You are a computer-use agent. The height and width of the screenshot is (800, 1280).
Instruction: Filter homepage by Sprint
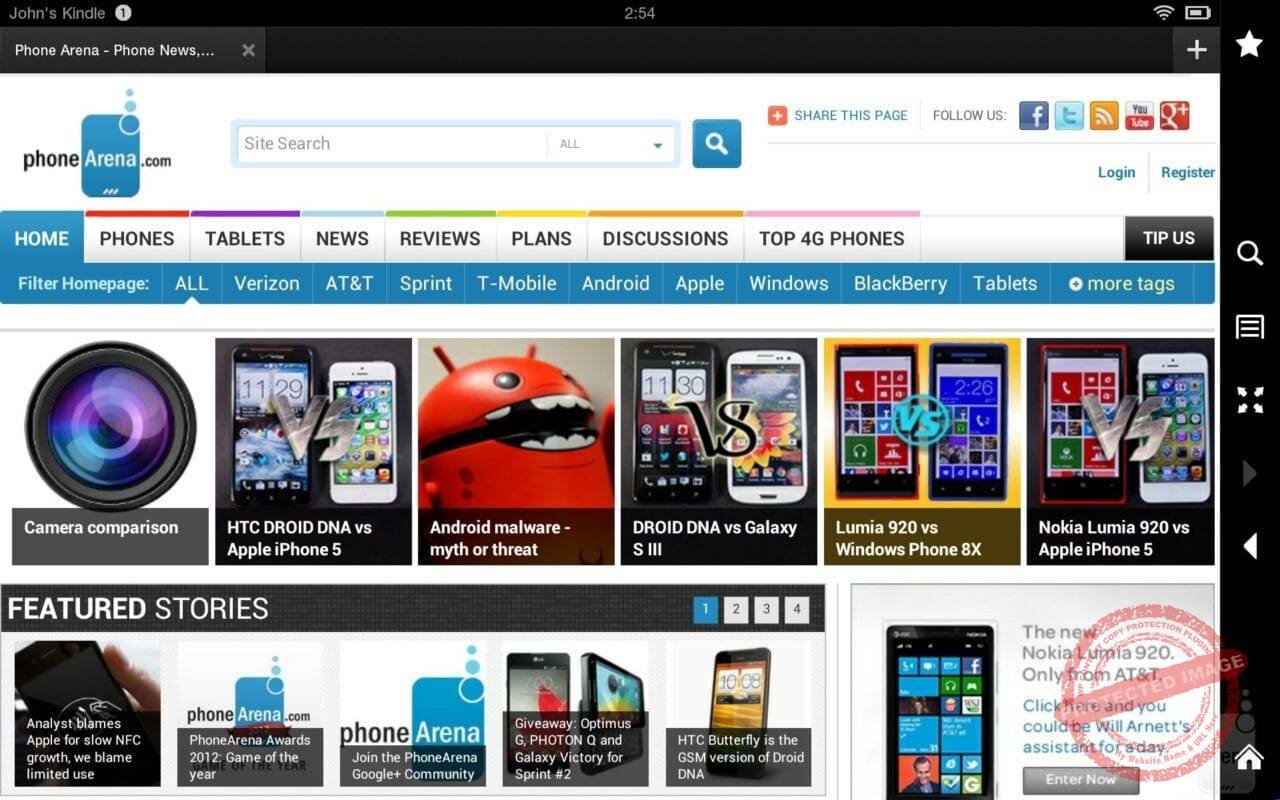click(x=426, y=284)
